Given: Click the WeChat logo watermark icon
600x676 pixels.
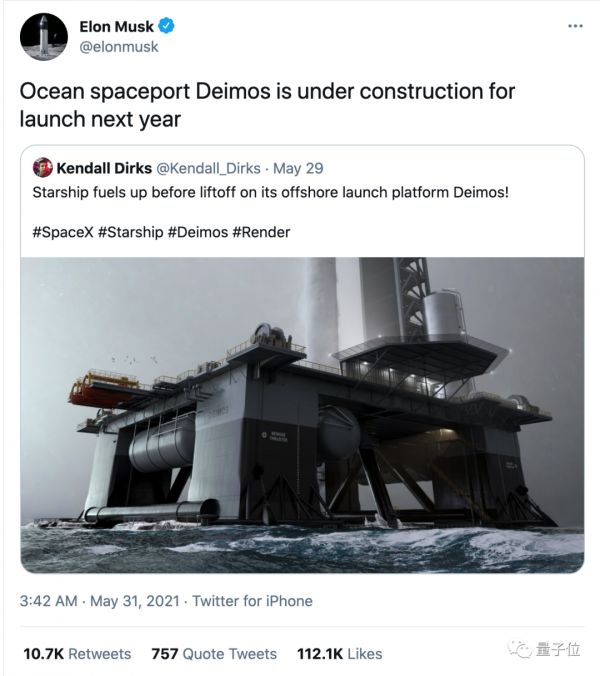Looking at the screenshot, I should coord(519,650).
